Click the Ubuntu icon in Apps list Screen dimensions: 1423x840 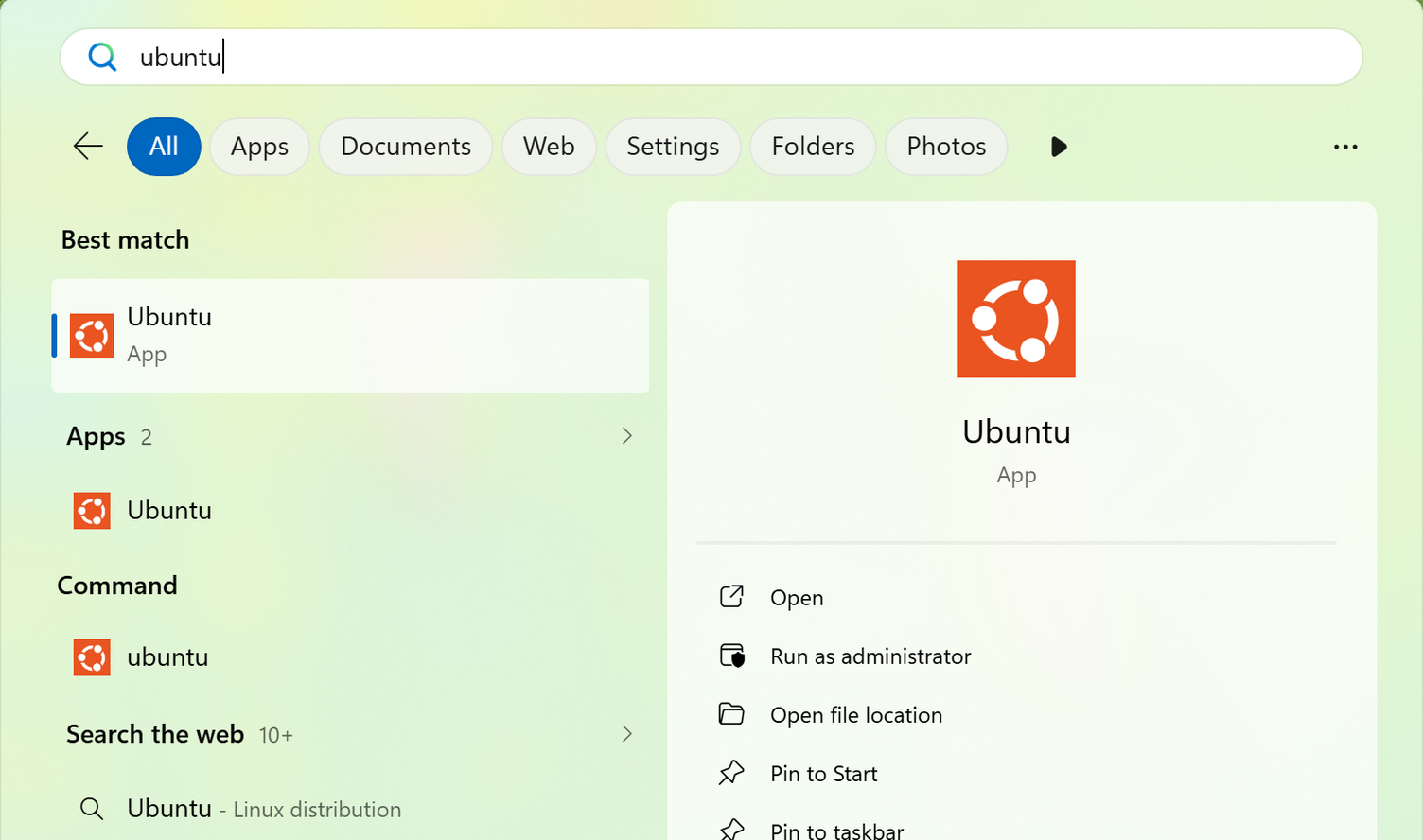click(92, 511)
